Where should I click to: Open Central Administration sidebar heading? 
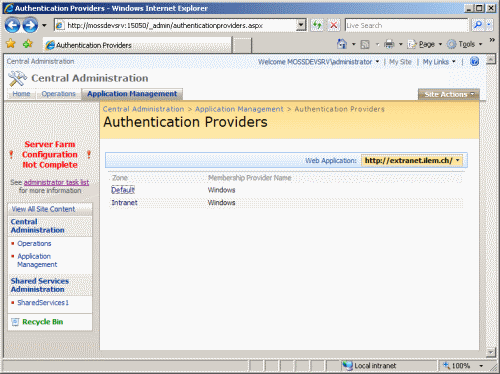[37, 226]
